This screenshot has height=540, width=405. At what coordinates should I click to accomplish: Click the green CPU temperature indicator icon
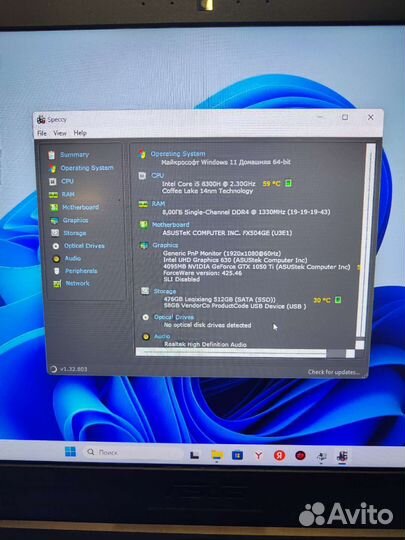click(x=288, y=184)
